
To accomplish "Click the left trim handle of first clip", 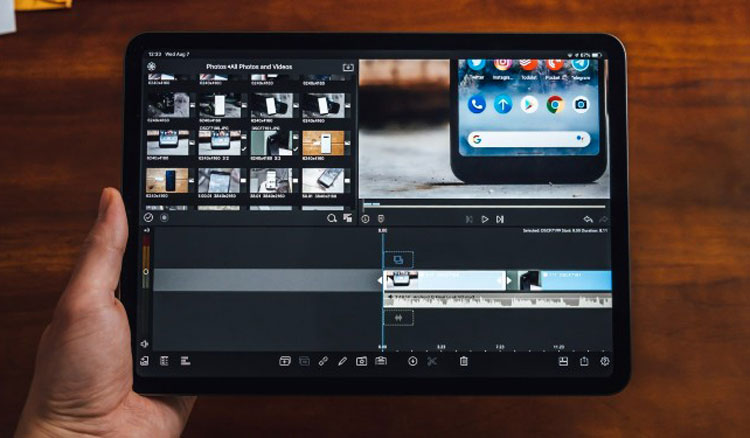I will (x=380, y=281).
